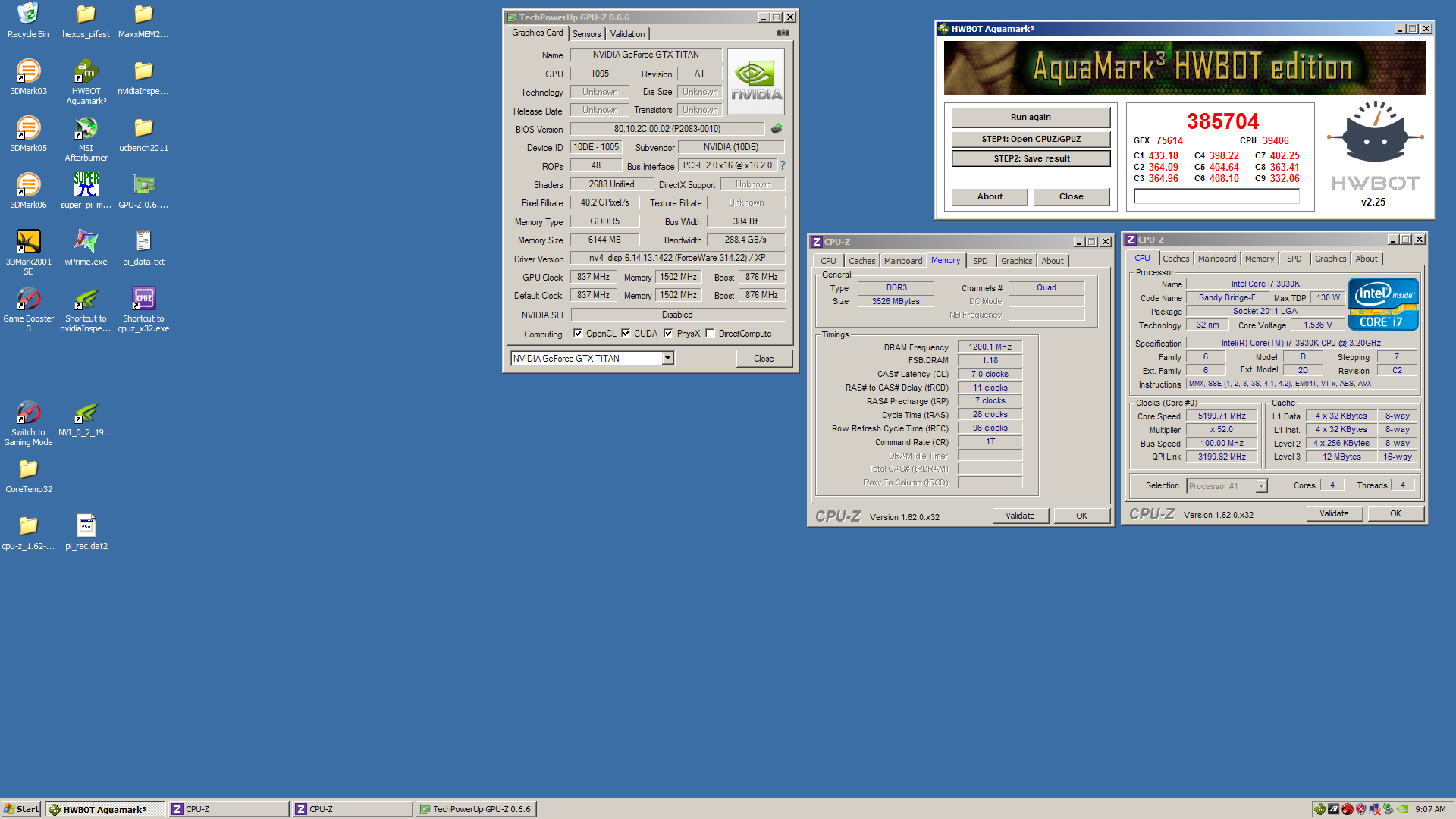Click the system tray clock
The height and width of the screenshot is (819, 1456).
tap(1430, 809)
